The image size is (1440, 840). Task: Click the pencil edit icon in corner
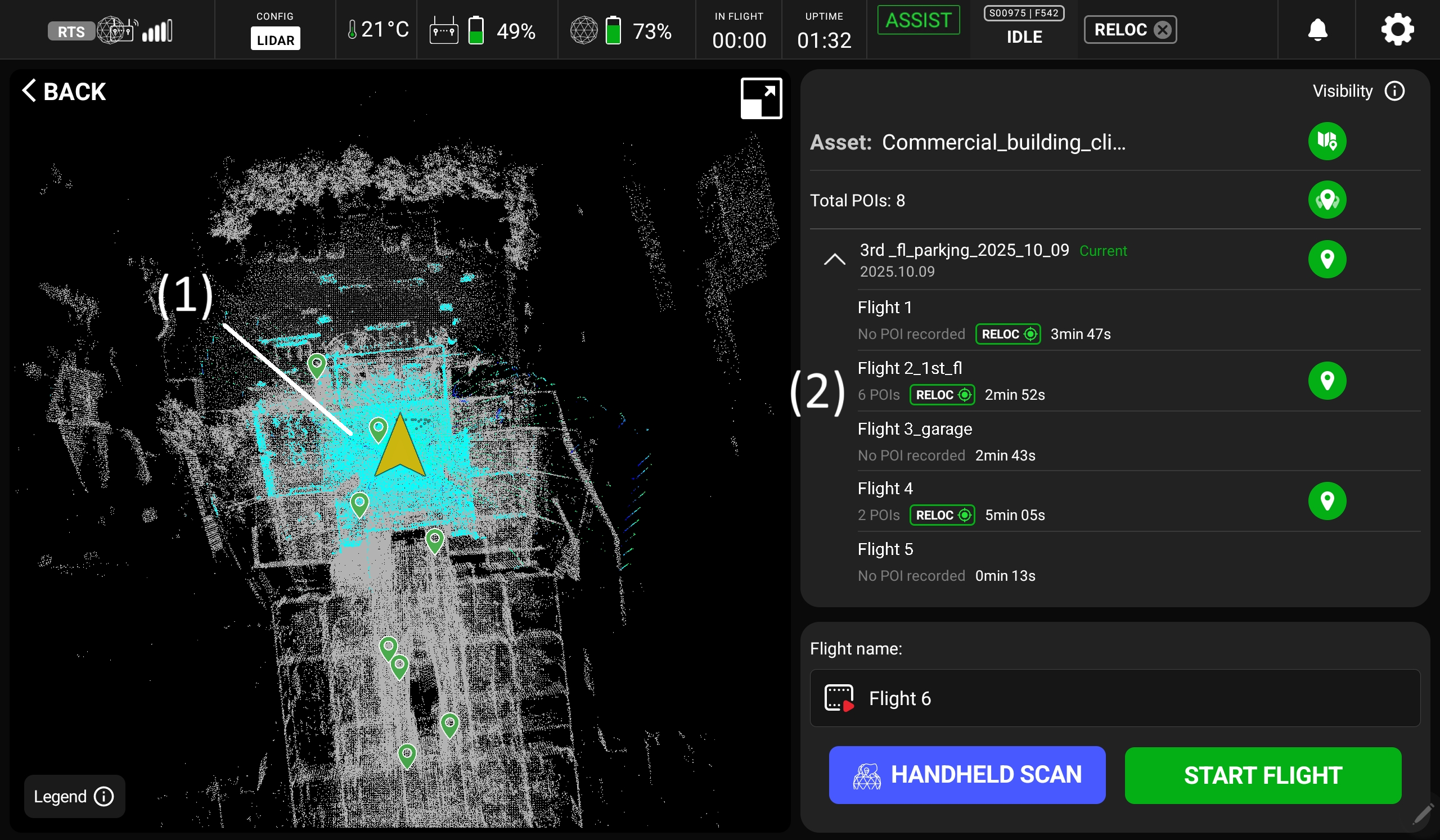click(x=1423, y=814)
